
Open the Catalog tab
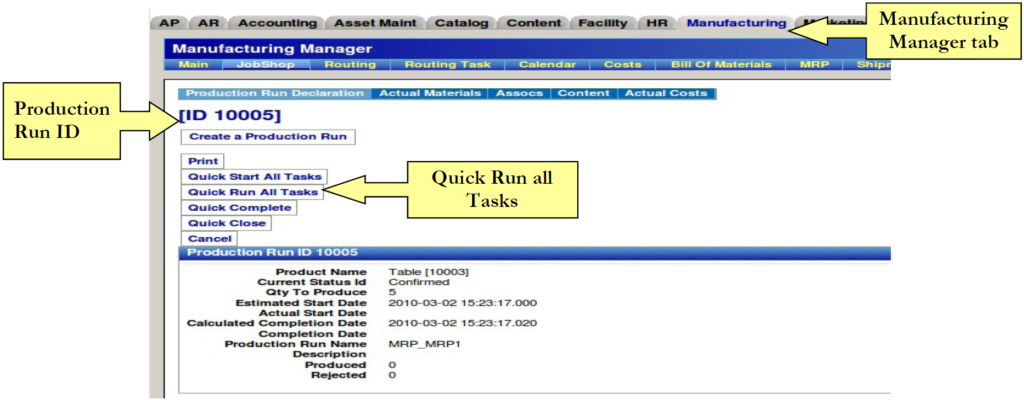coord(462,23)
